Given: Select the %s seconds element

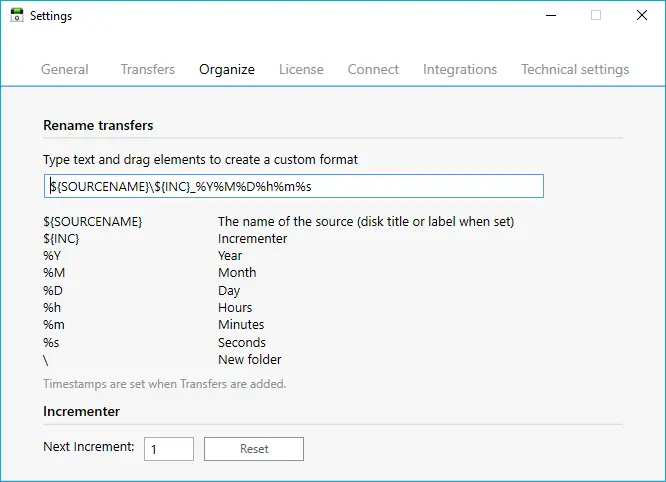Looking at the screenshot, I should click(51, 342).
